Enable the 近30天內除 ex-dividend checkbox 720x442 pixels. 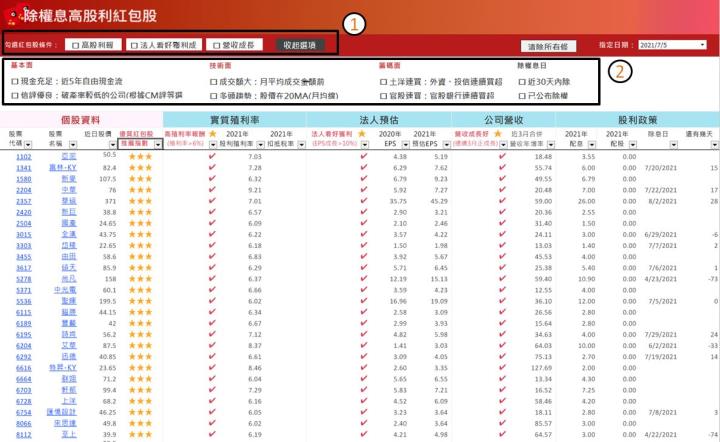522,82
